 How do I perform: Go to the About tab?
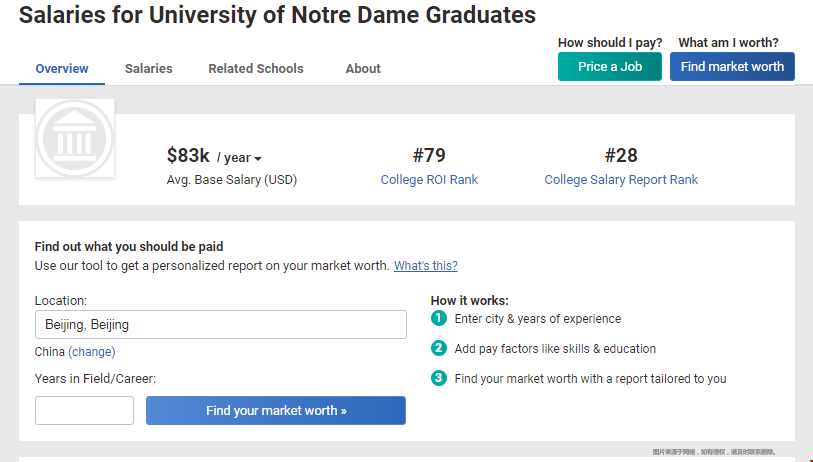point(363,68)
